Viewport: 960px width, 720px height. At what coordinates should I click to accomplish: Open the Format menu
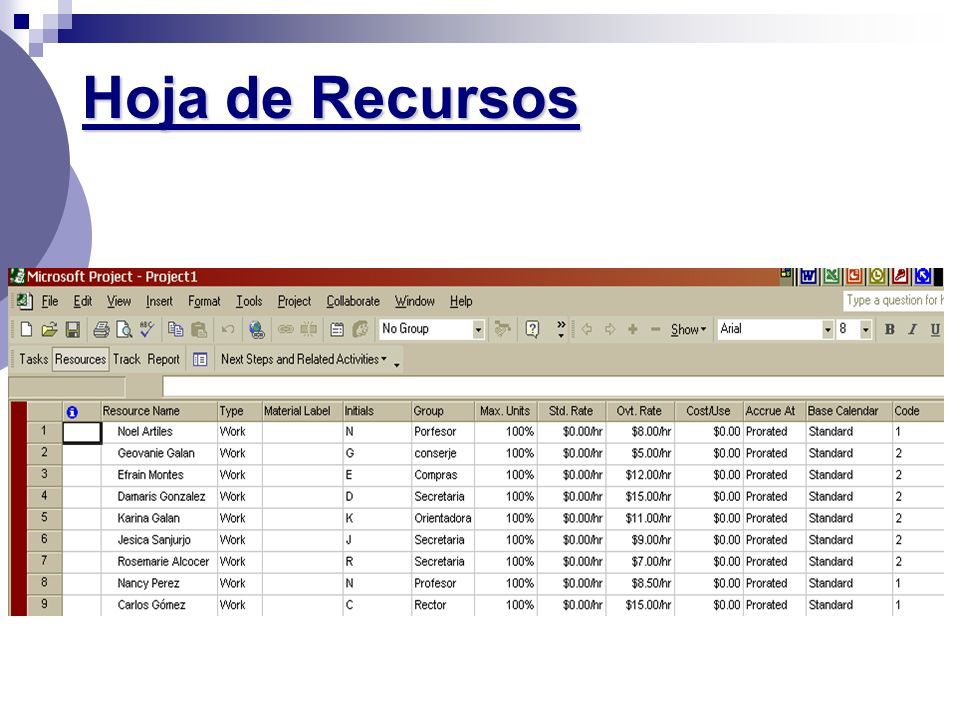204,301
